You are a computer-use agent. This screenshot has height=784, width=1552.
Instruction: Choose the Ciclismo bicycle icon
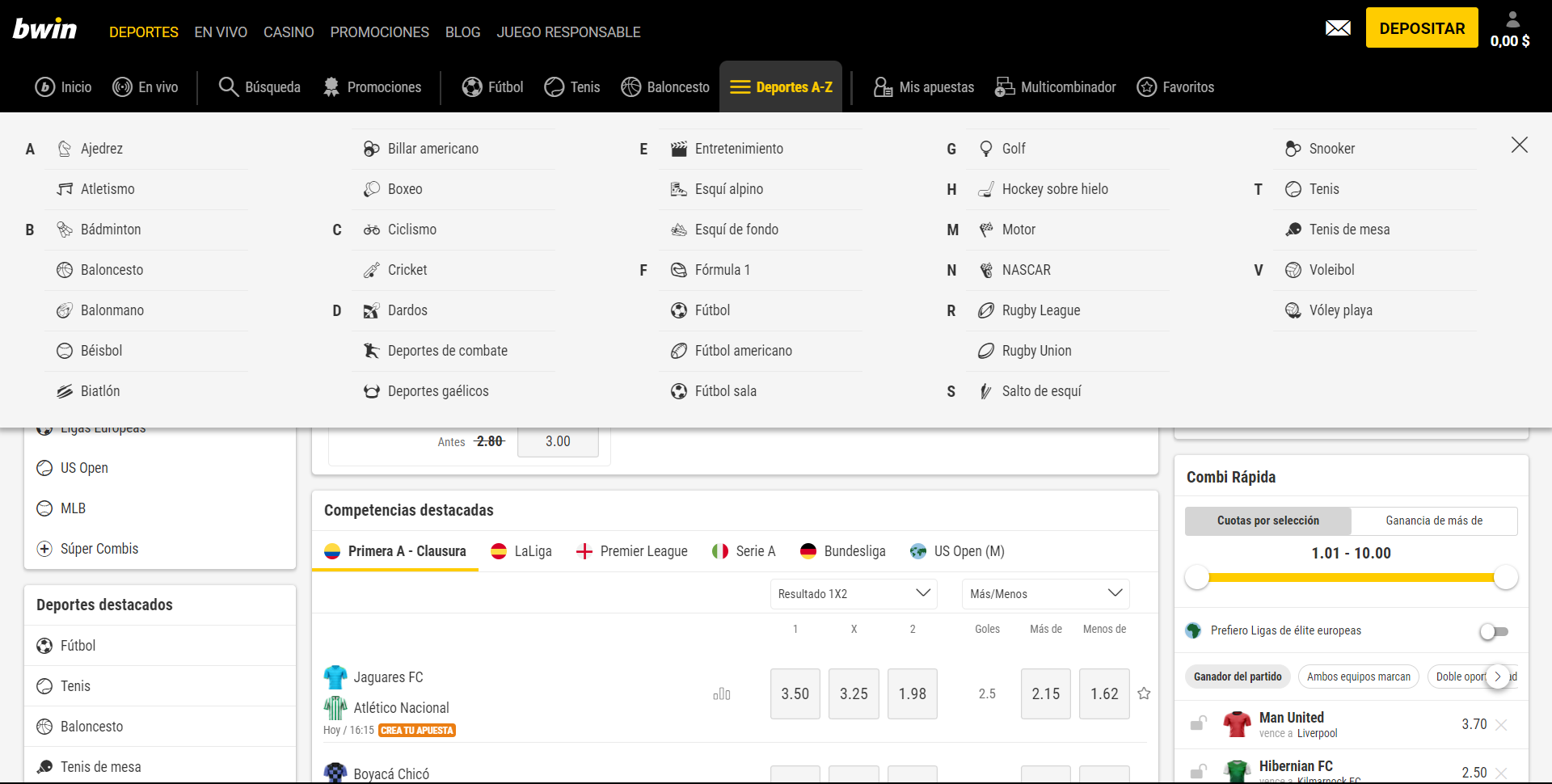372,230
